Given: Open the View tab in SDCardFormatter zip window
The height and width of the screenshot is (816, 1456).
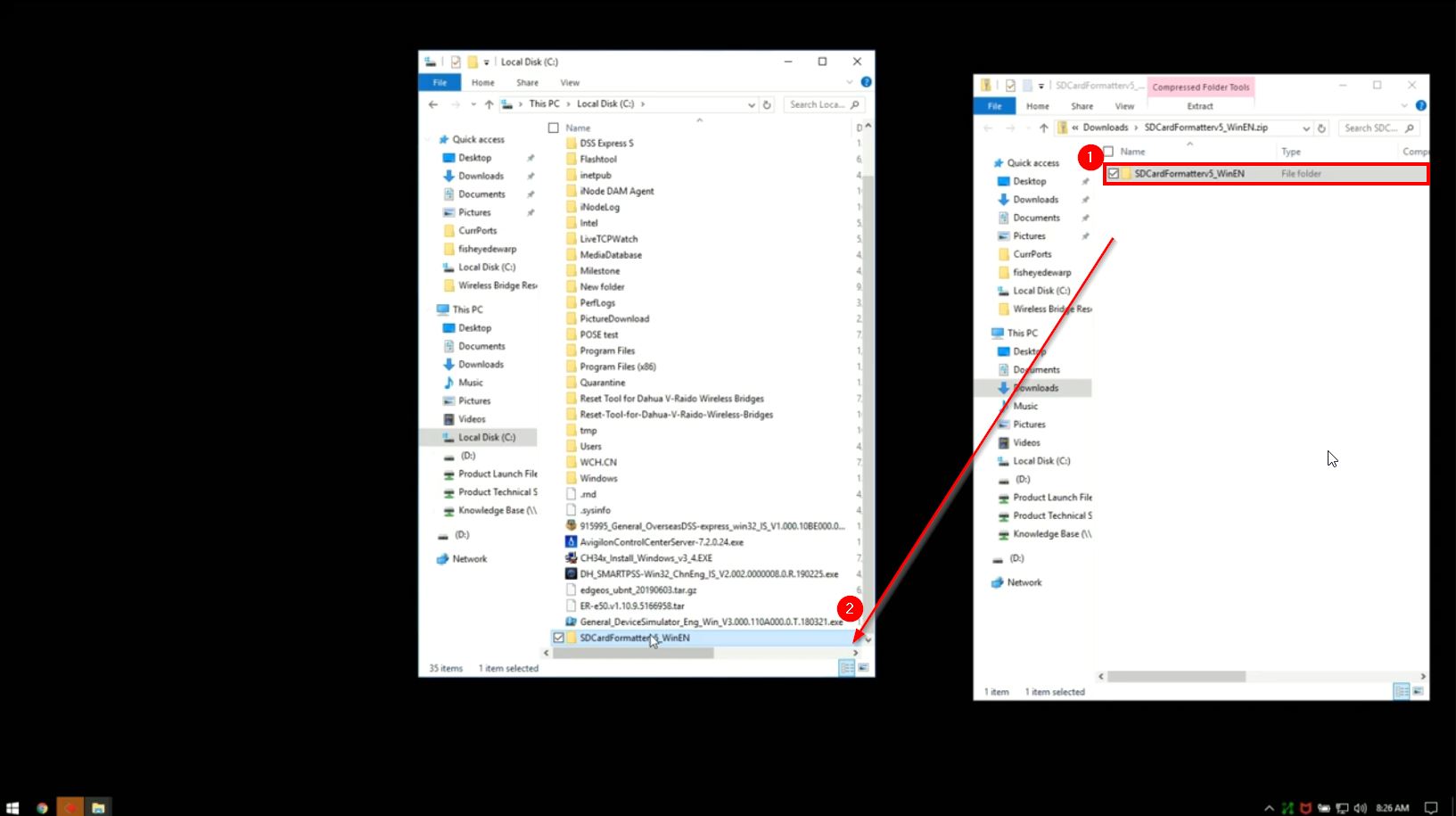Looking at the screenshot, I should pyautogui.click(x=1125, y=106).
